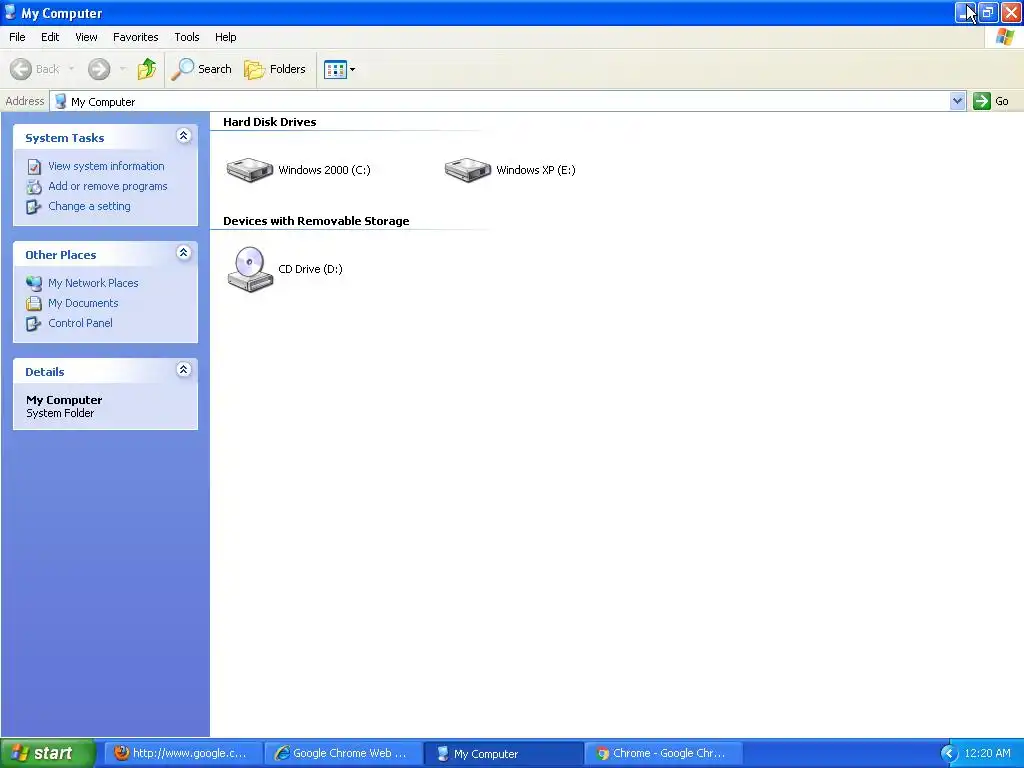
Task: Collapse the System Tasks panel
Action: coord(184,136)
